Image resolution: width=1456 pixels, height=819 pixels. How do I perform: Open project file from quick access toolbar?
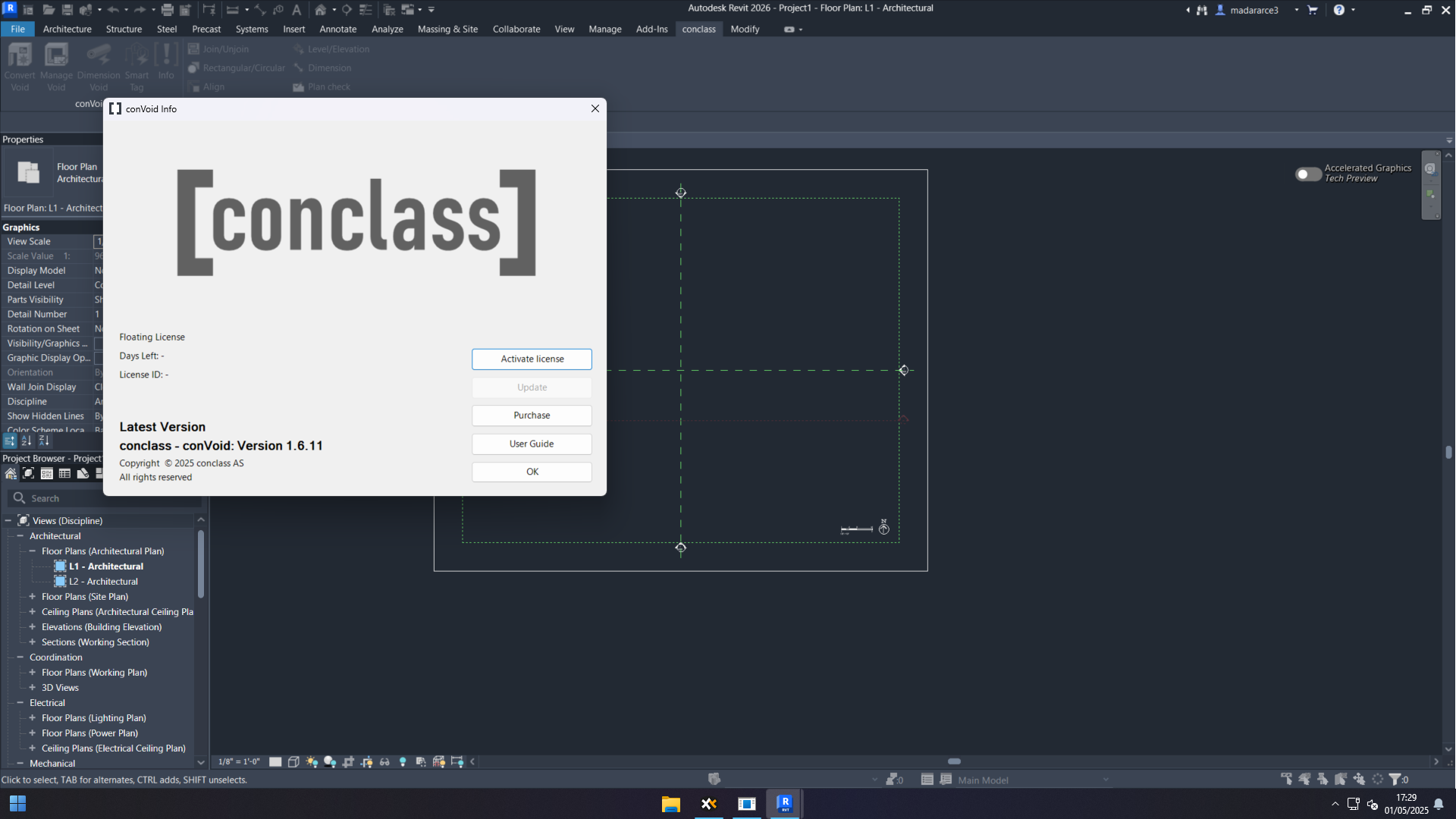(x=48, y=10)
